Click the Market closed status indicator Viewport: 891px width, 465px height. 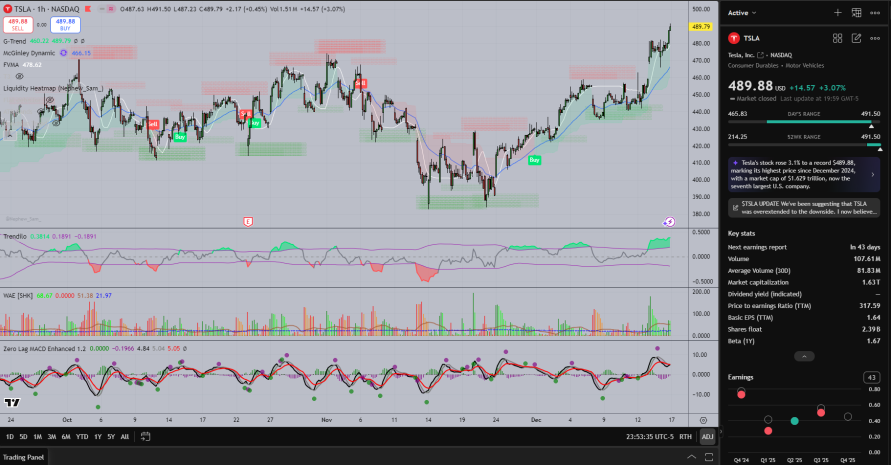(753, 98)
